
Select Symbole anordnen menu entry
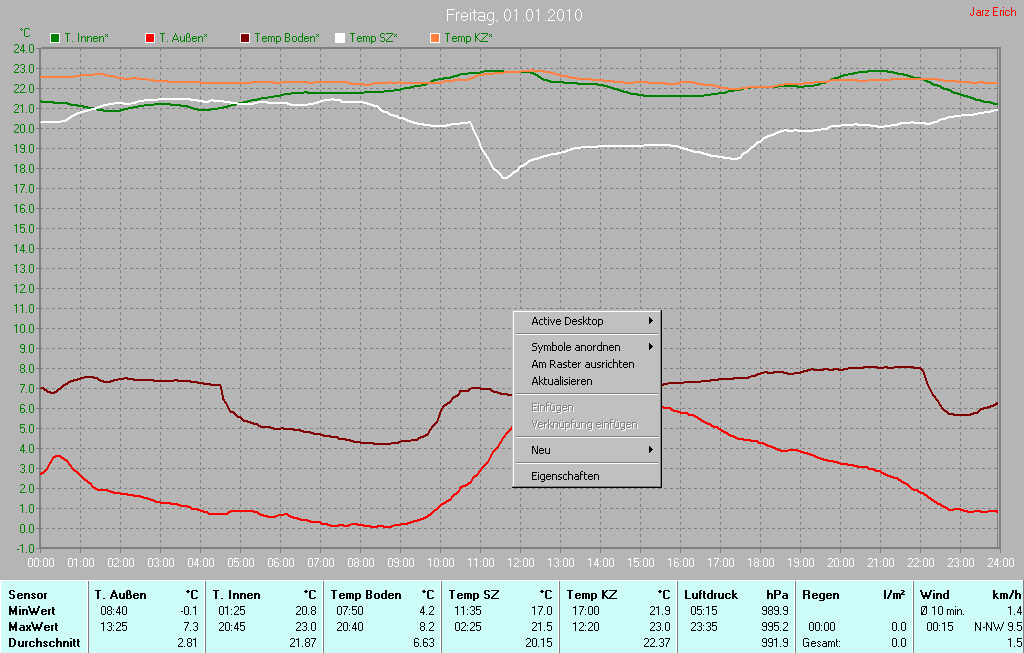[x=575, y=347]
